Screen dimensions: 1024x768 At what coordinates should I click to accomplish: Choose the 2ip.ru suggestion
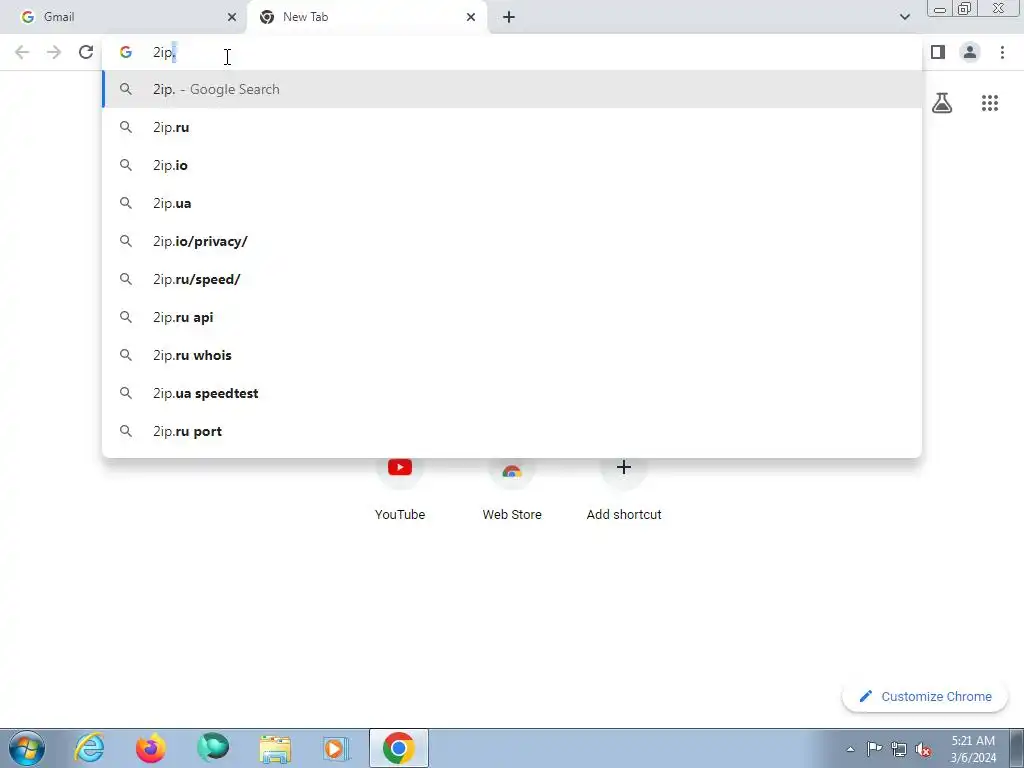coord(512,127)
